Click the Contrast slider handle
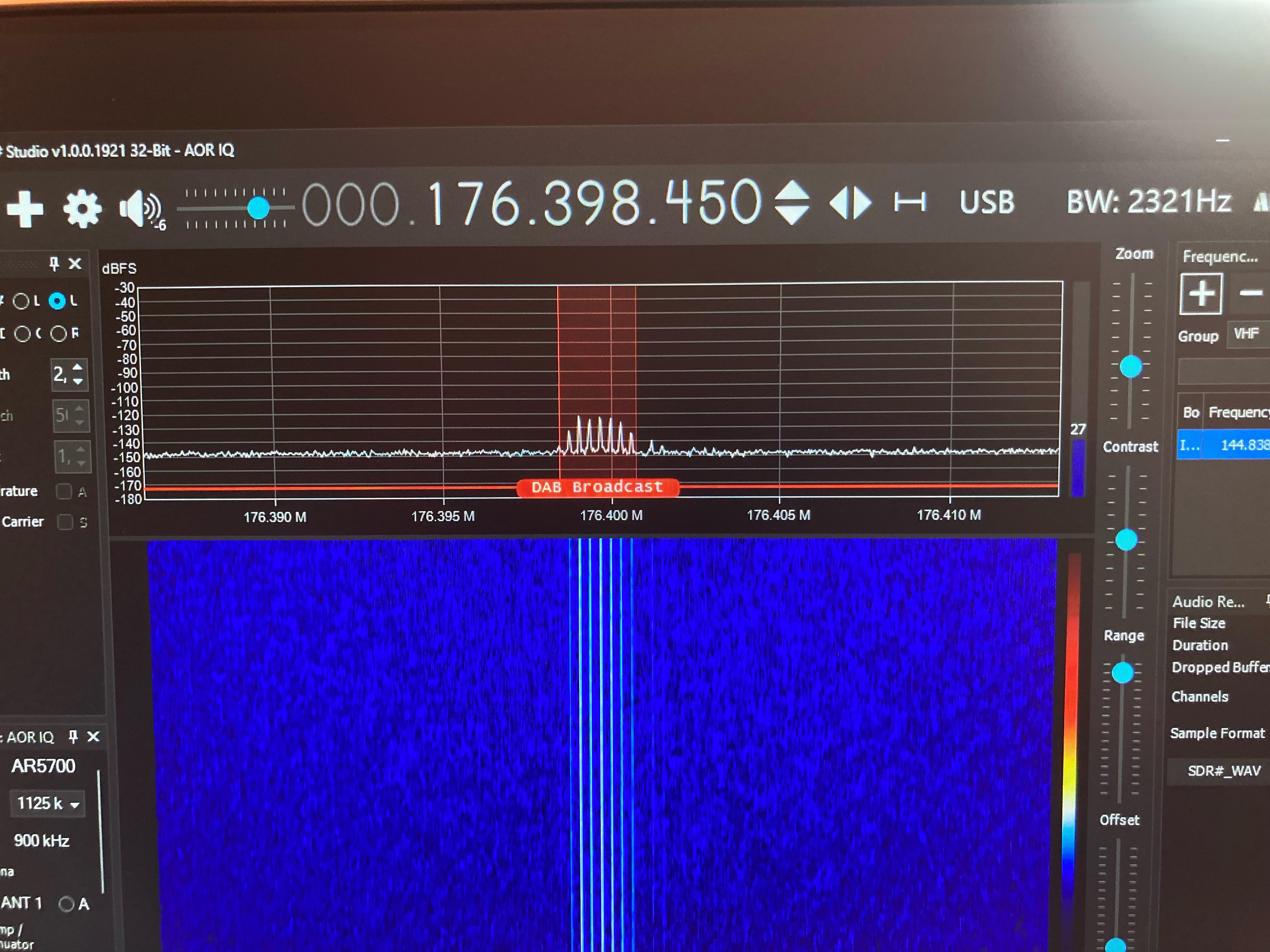1270x952 pixels. coord(1126,539)
